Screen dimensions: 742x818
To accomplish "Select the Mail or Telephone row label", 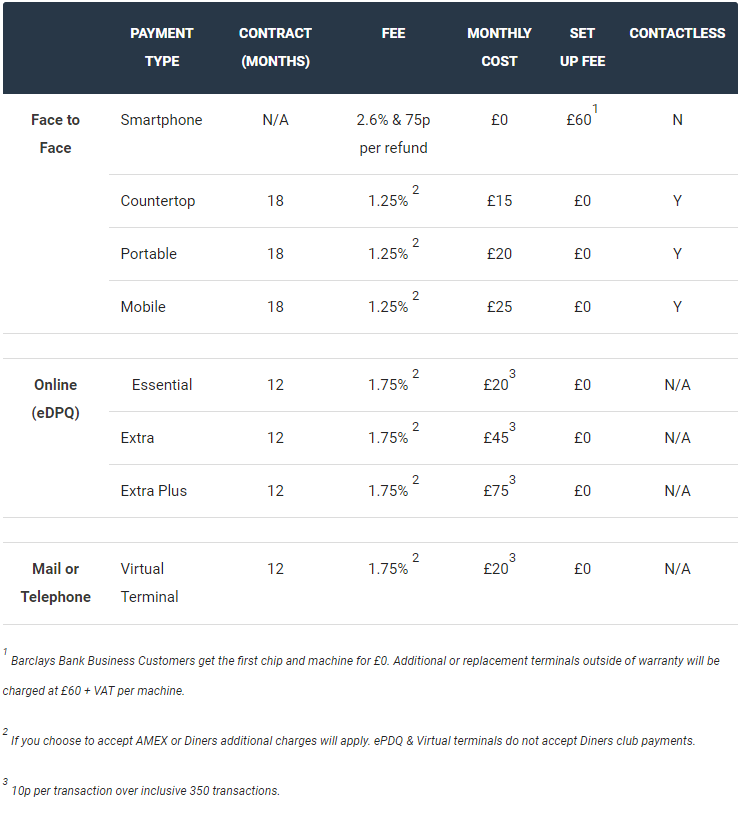I will (x=55, y=582).
